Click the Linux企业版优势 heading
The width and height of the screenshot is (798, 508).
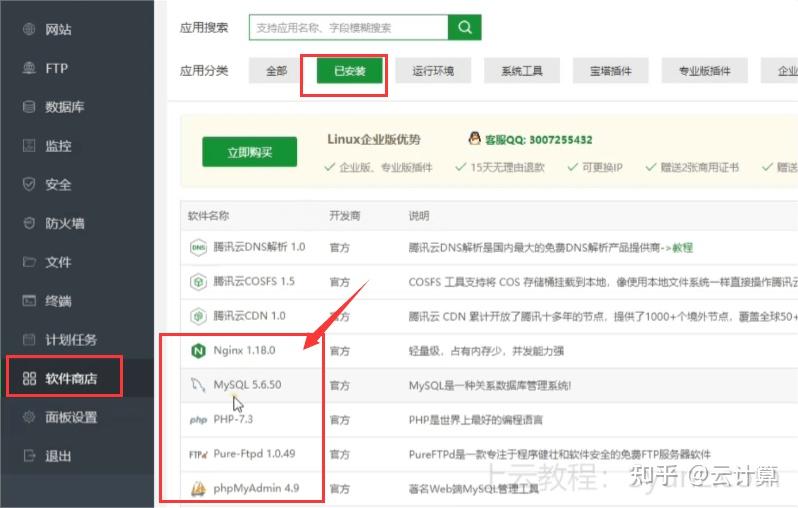click(374, 139)
